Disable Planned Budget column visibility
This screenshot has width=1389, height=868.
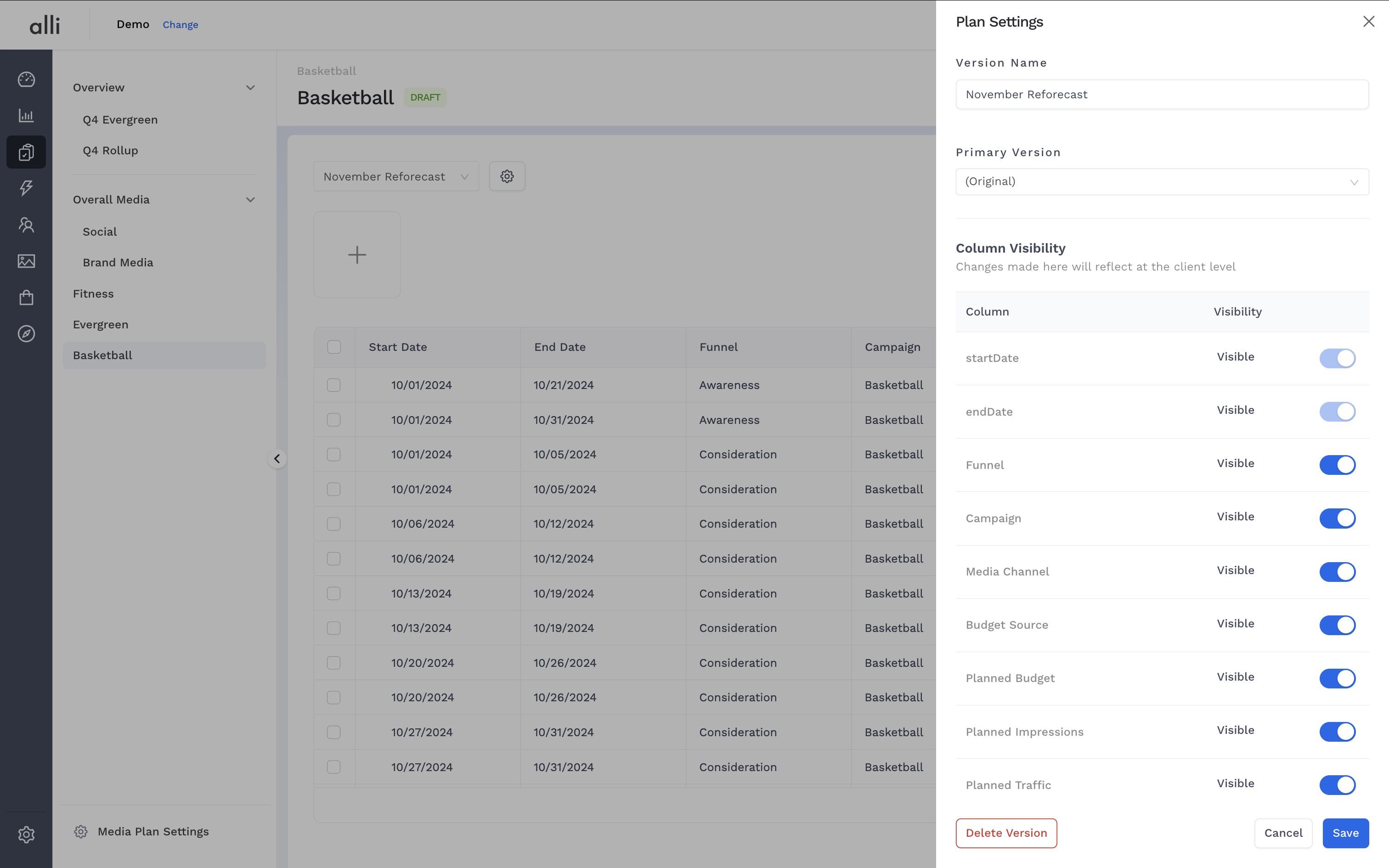pos(1337,679)
